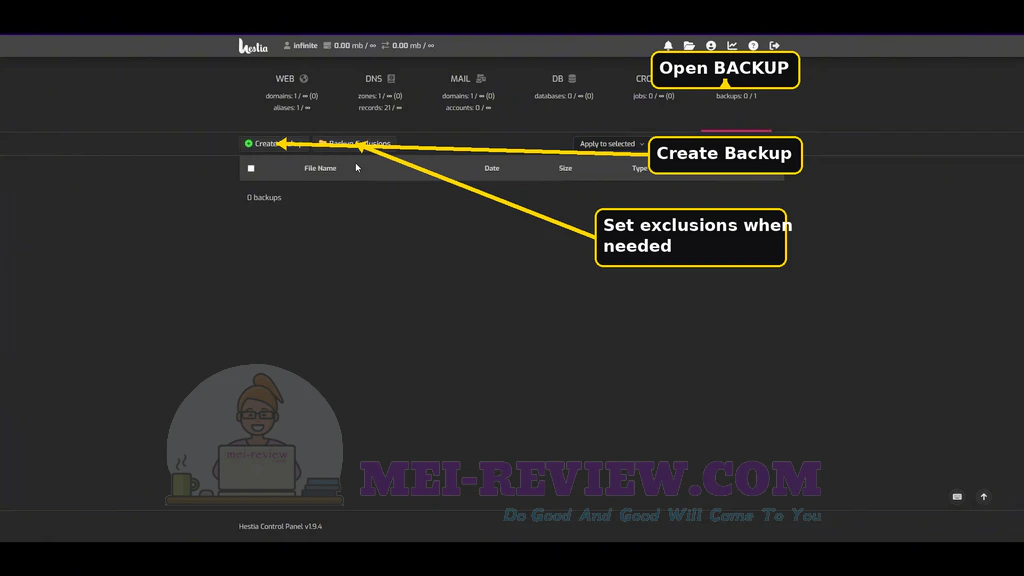Click the Hestia logo
Viewport: 1024px width, 576px height.
click(x=253, y=46)
